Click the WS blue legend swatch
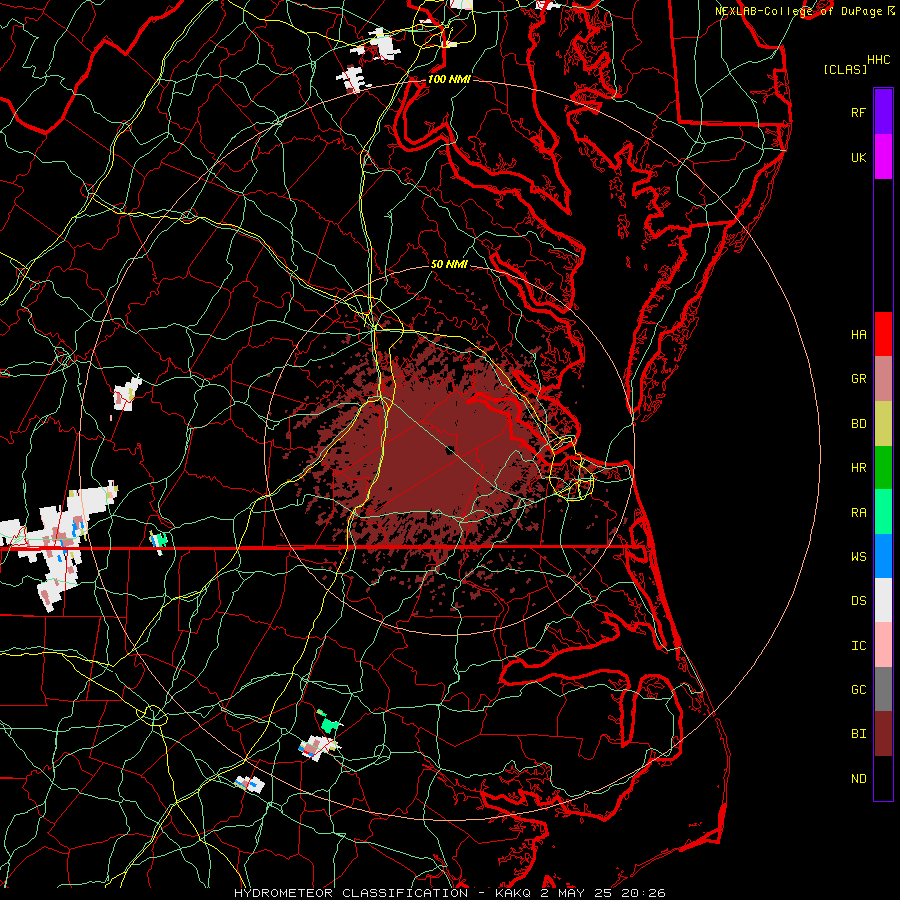Viewport: 900px width, 900px height. (x=883, y=556)
